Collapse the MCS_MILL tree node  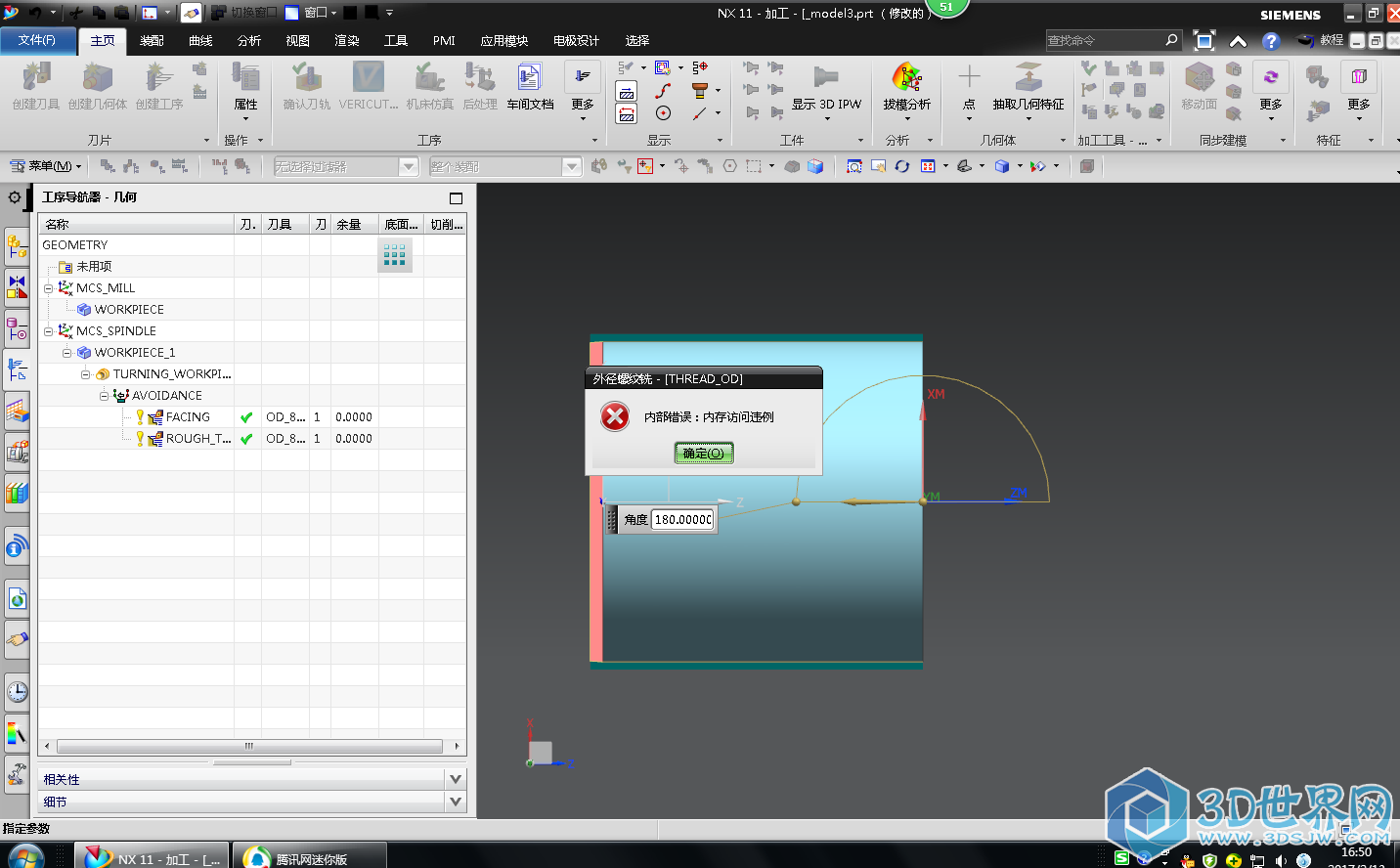49,288
